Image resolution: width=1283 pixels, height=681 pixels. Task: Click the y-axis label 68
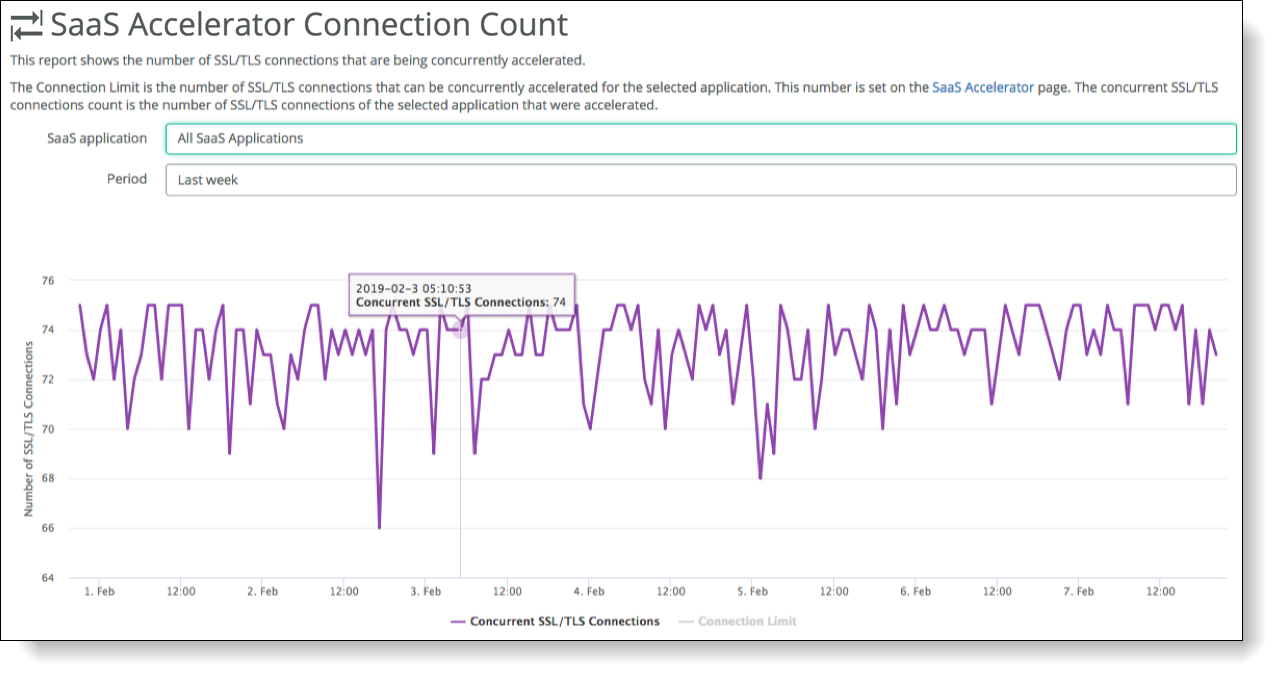click(48, 479)
